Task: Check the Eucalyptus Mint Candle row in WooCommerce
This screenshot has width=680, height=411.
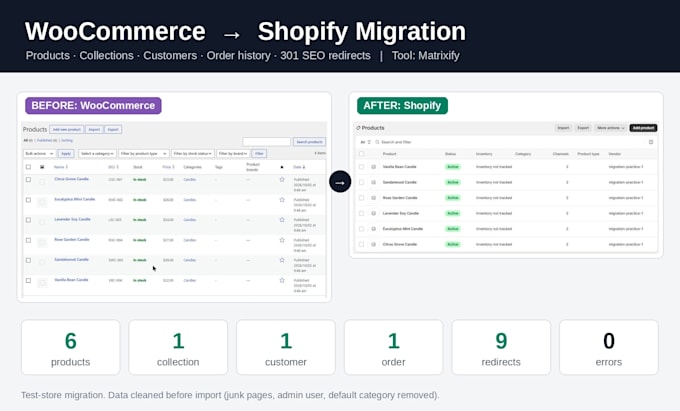Action: 28,200
